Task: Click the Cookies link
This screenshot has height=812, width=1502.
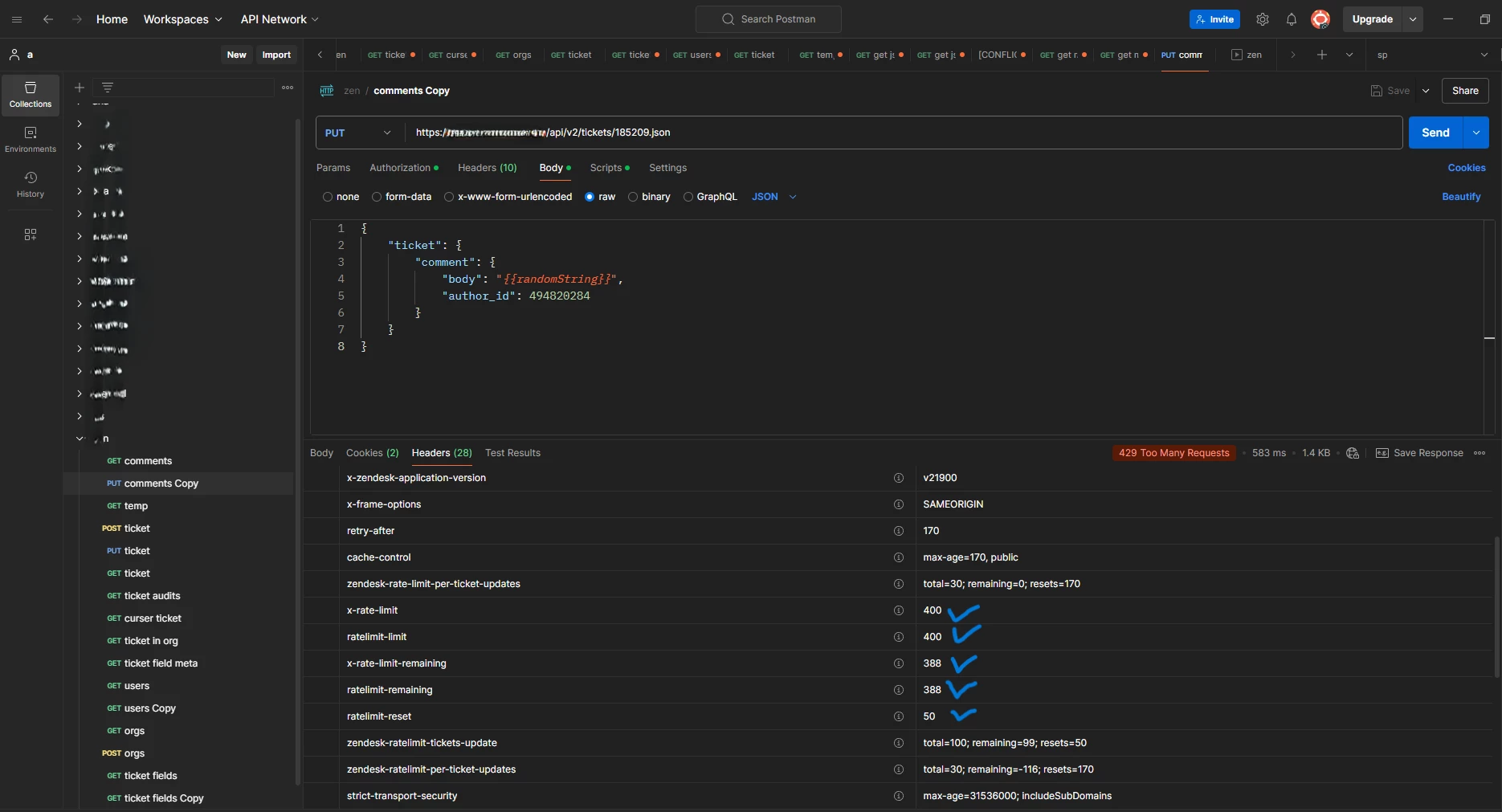Action: pyautogui.click(x=1467, y=168)
